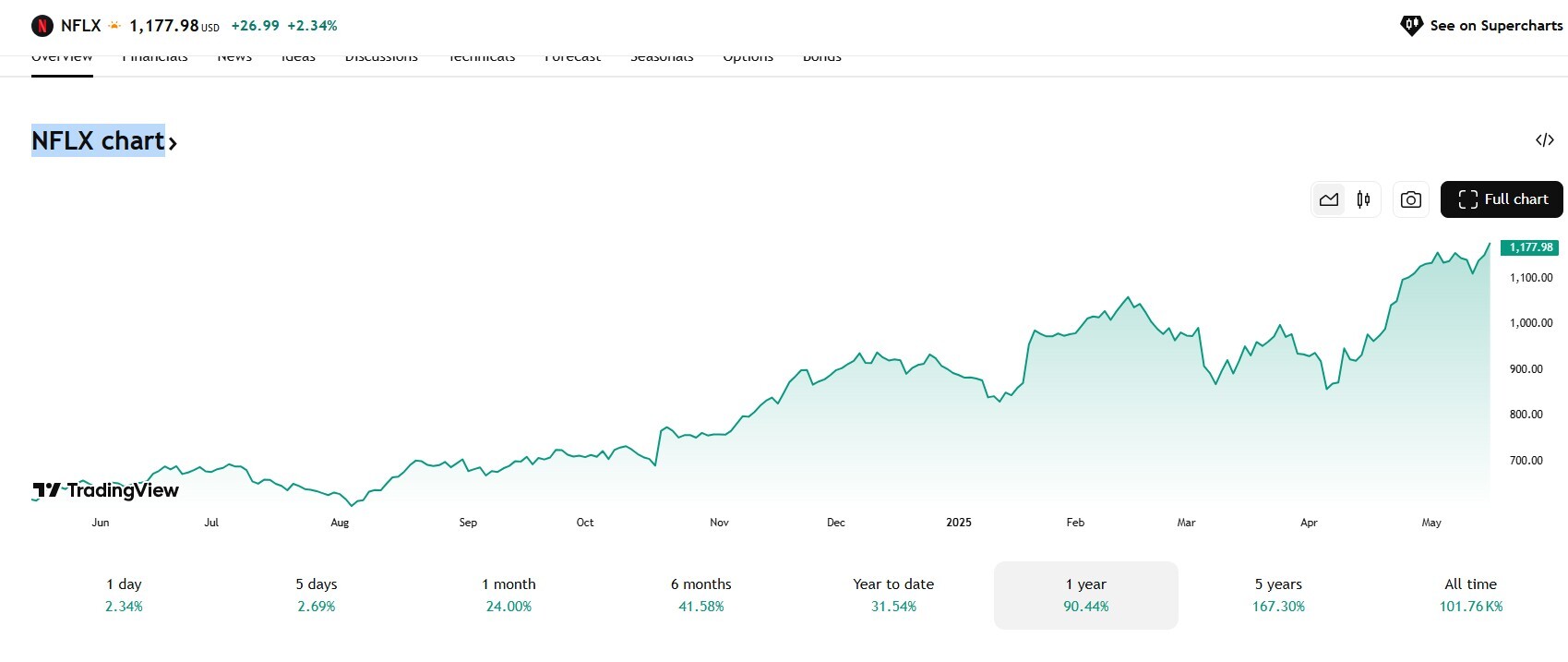
Task: Take a chart snapshot with camera icon
Action: (1410, 199)
